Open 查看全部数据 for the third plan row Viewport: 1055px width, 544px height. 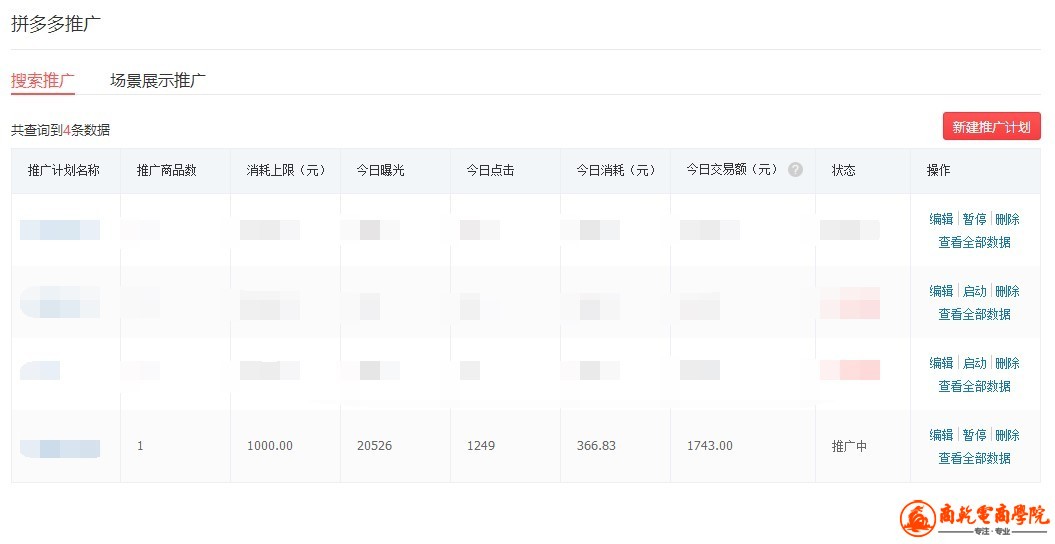[974, 386]
